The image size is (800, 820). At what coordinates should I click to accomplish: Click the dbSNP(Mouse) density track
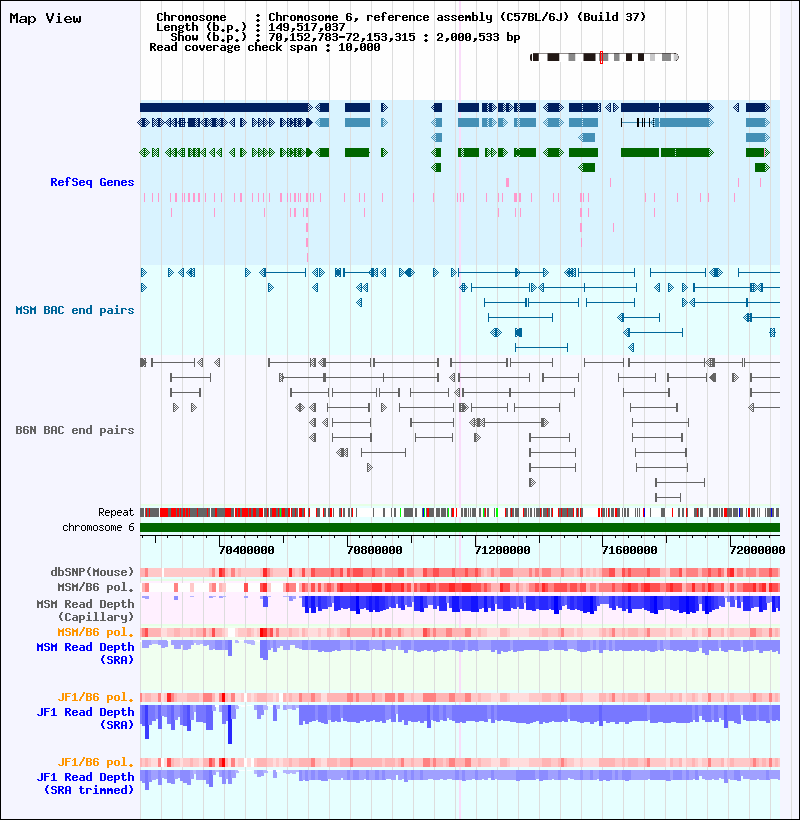click(x=460, y=572)
